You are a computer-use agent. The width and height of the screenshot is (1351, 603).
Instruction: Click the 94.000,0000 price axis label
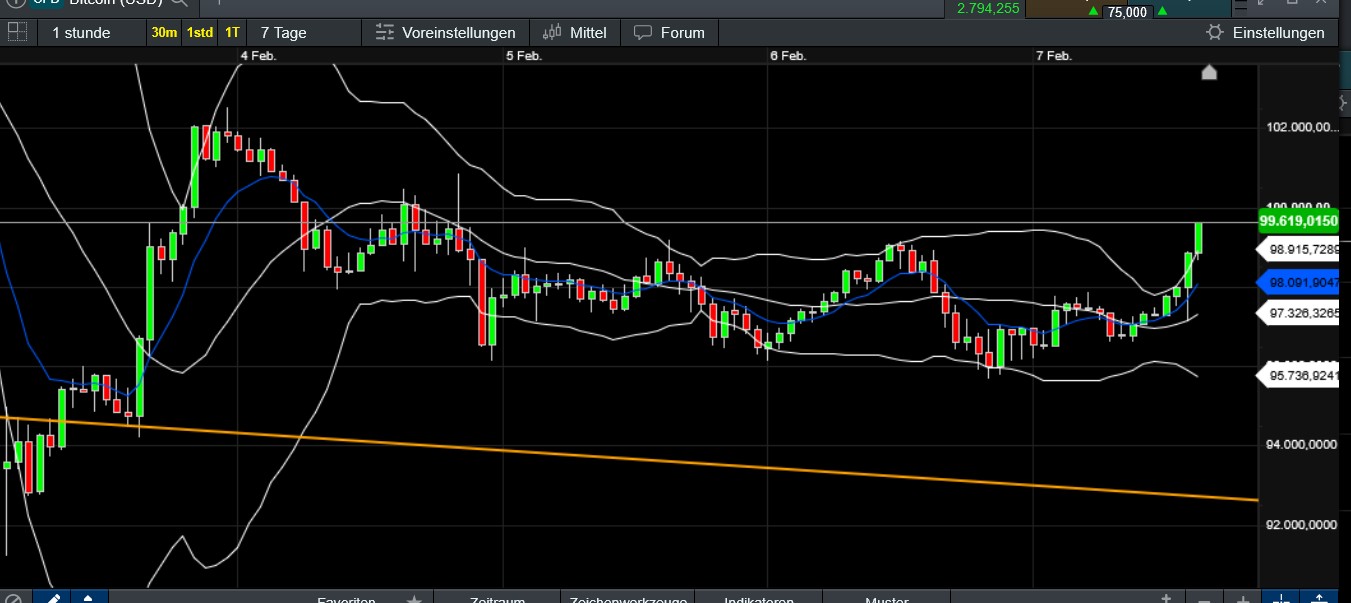point(1302,445)
